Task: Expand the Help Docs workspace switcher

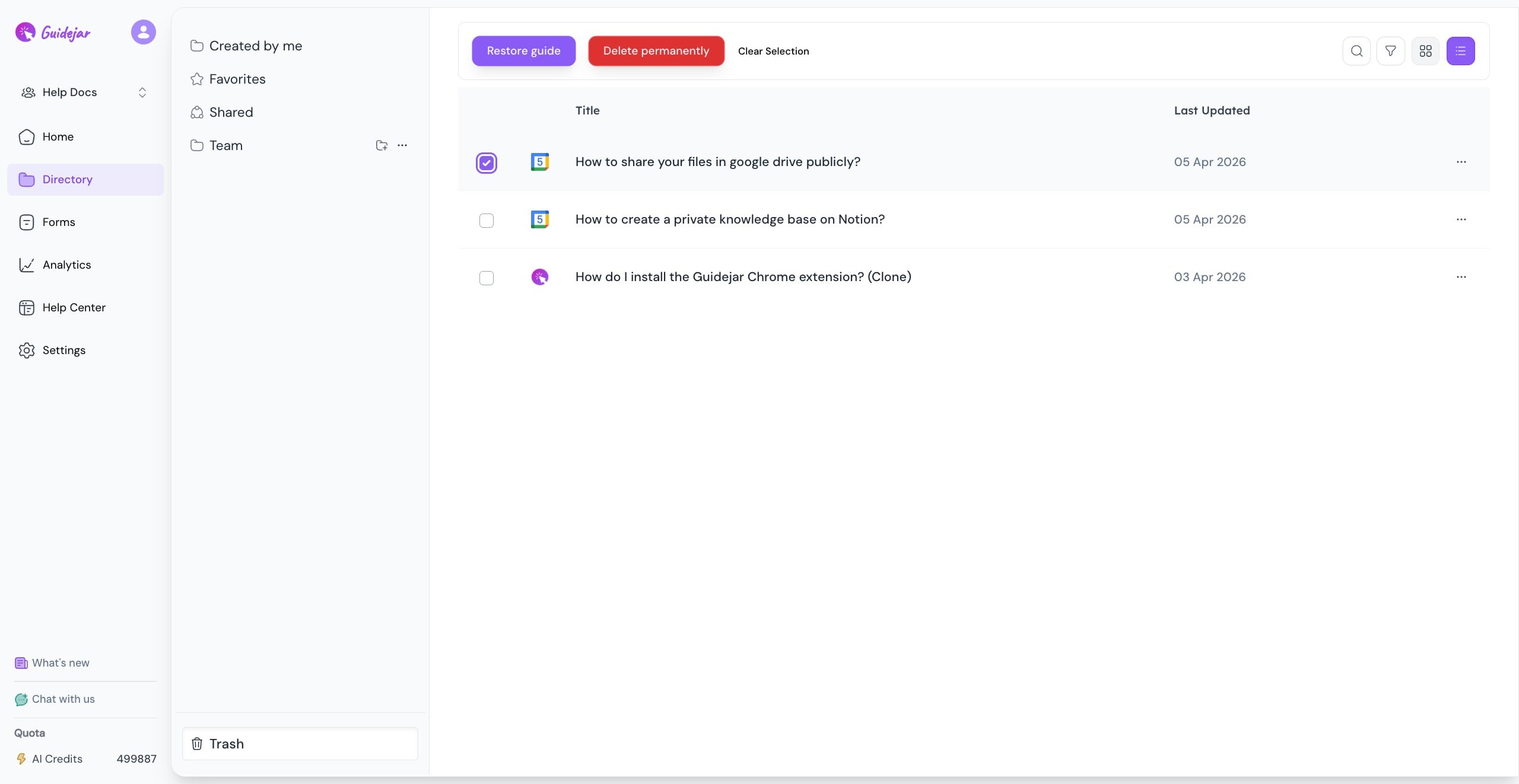Action: pos(142,93)
